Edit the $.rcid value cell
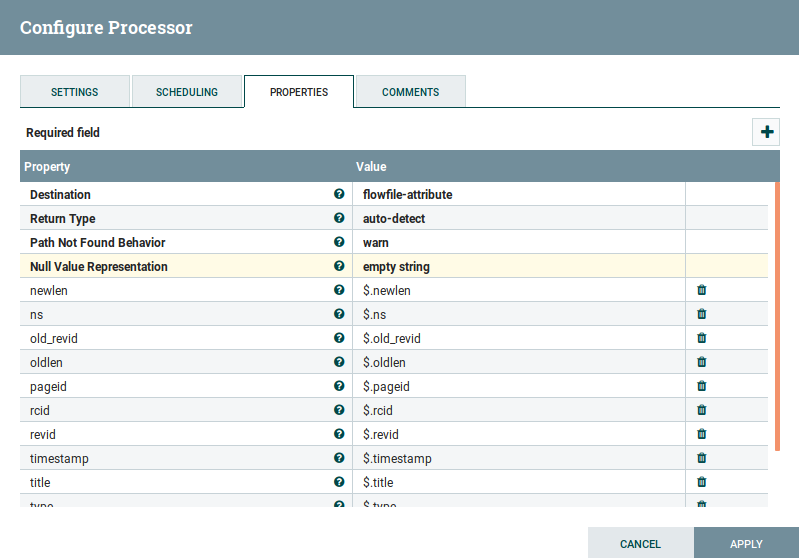The width and height of the screenshot is (799, 558). (519, 410)
